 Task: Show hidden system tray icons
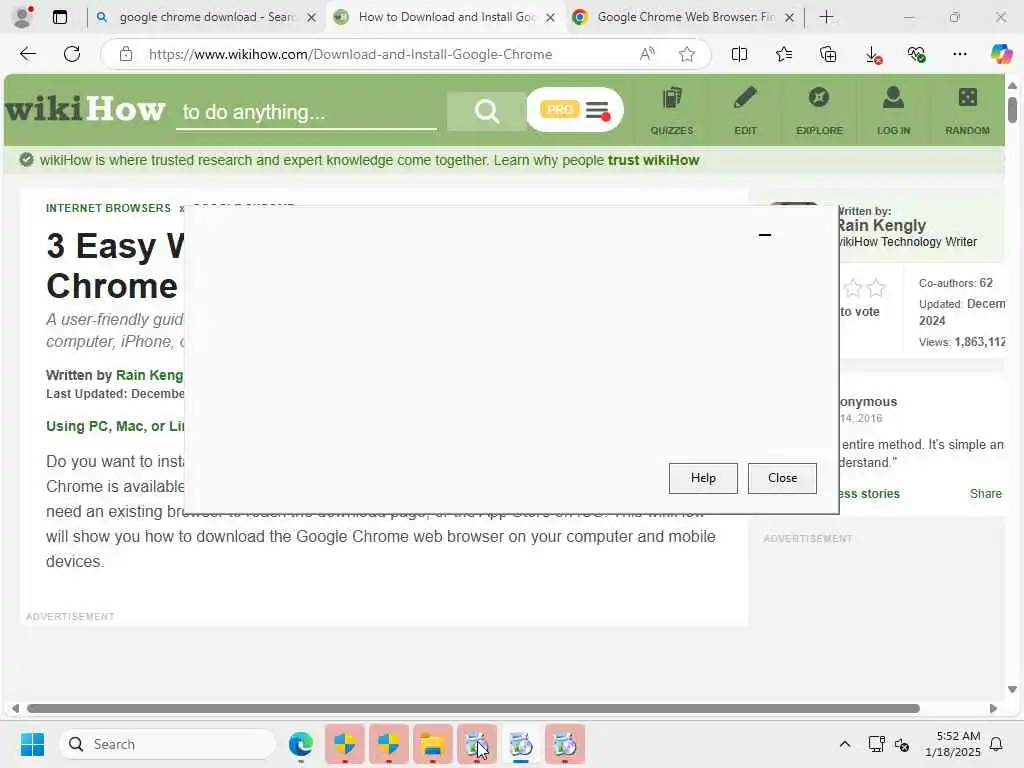pos(844,744)
